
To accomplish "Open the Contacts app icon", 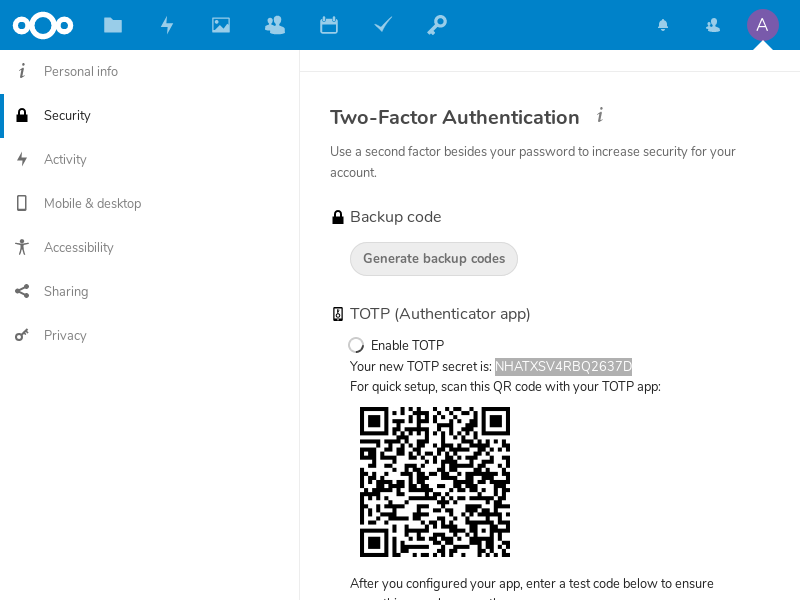I will (x=275, y=25).
